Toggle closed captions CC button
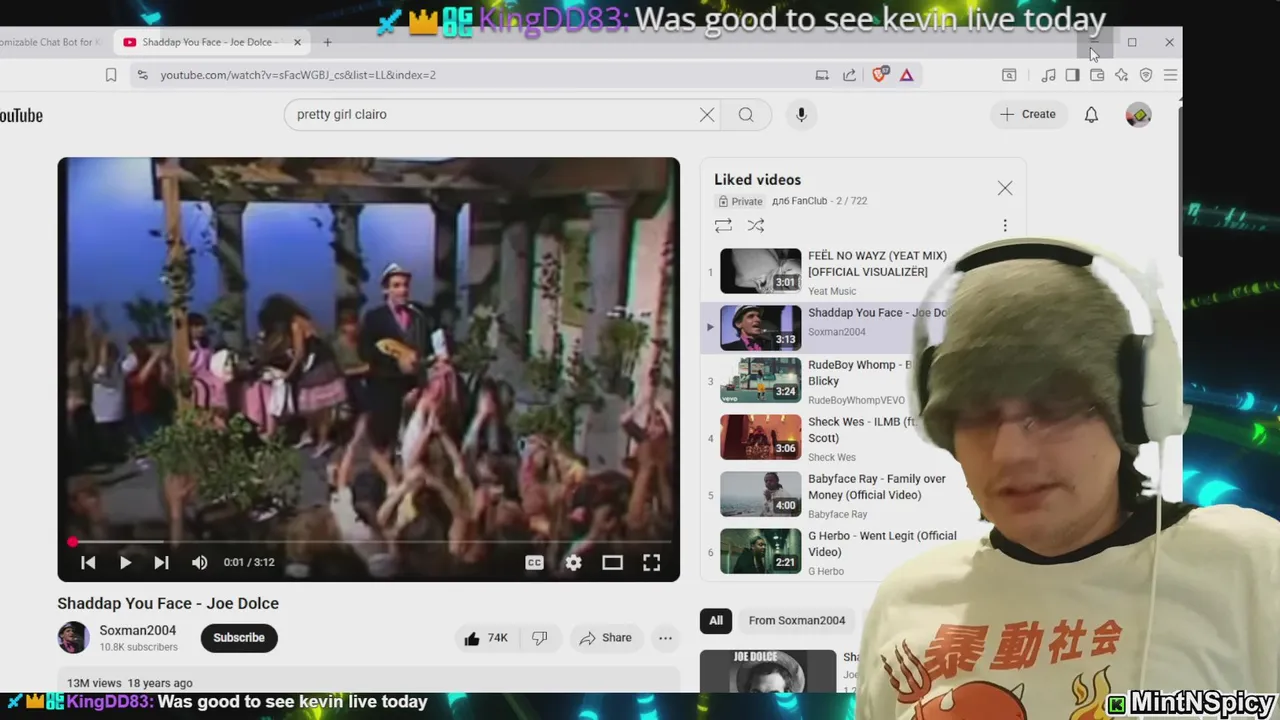 534,562
